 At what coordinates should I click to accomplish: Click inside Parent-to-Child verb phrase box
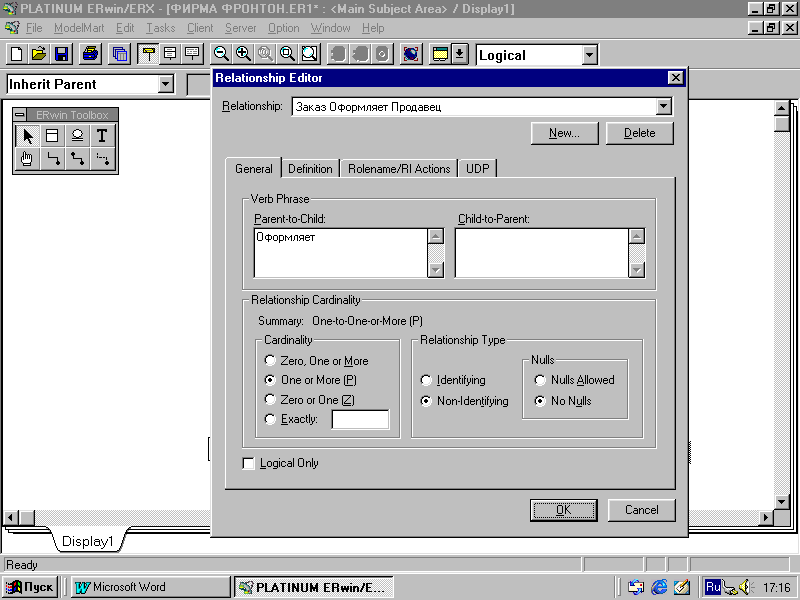pyautogui.click(x=340, y=253)
